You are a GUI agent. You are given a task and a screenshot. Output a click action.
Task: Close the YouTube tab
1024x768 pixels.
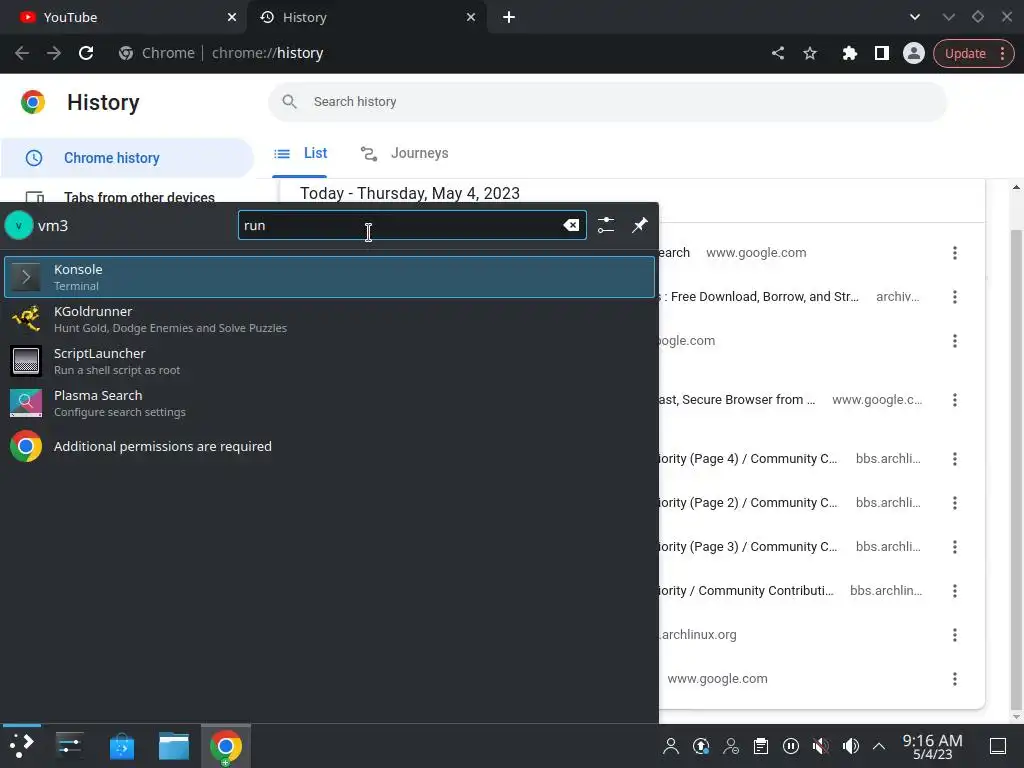point(232,17)
